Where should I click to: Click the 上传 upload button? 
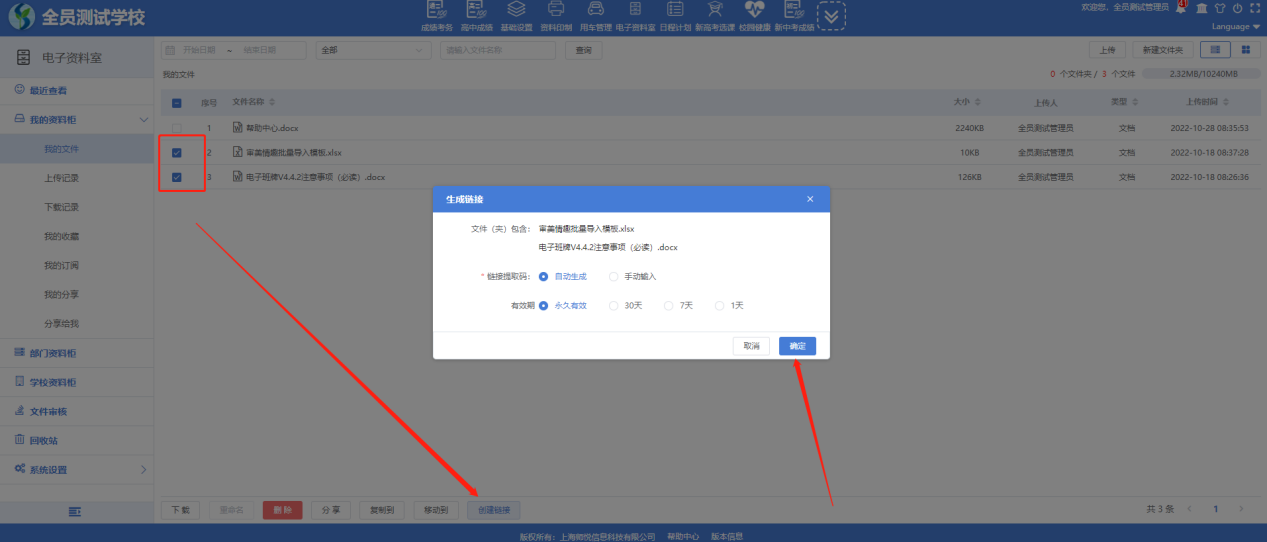[x=1107, y=49]
